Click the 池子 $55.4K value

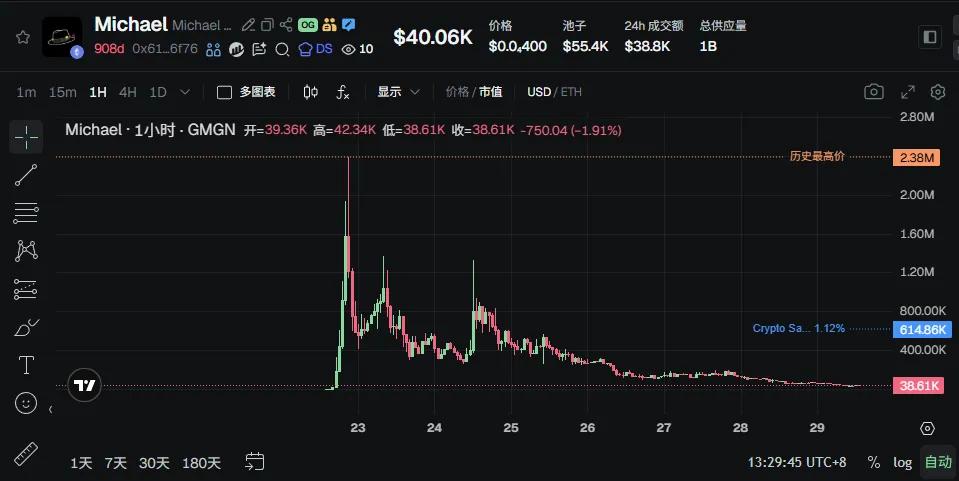[x=585, y=47]
